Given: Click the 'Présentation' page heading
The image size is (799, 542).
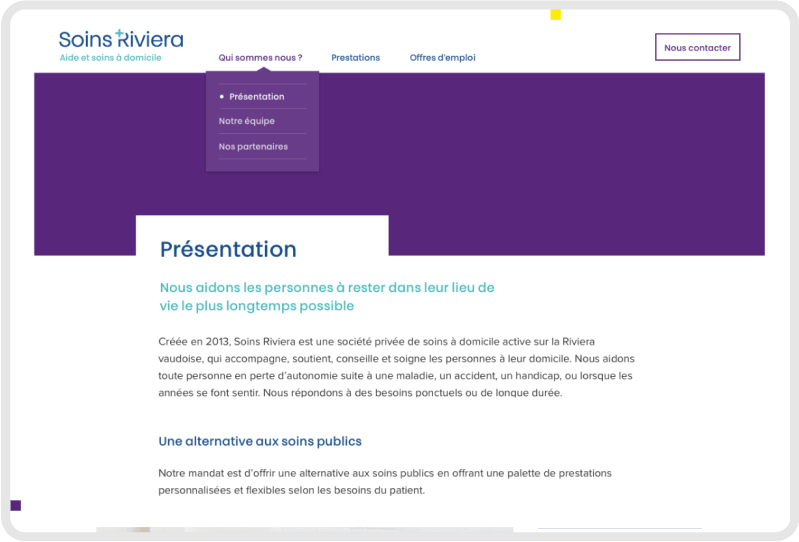Looking at the screenshot, I should (228, 249).
